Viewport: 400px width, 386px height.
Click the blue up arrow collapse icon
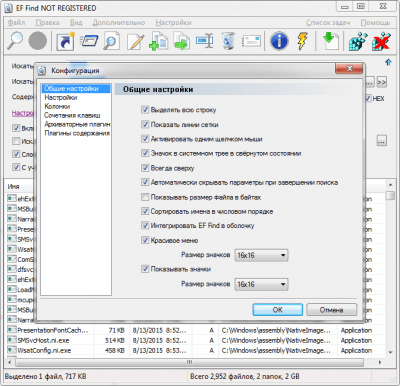[x=388, y=62]
